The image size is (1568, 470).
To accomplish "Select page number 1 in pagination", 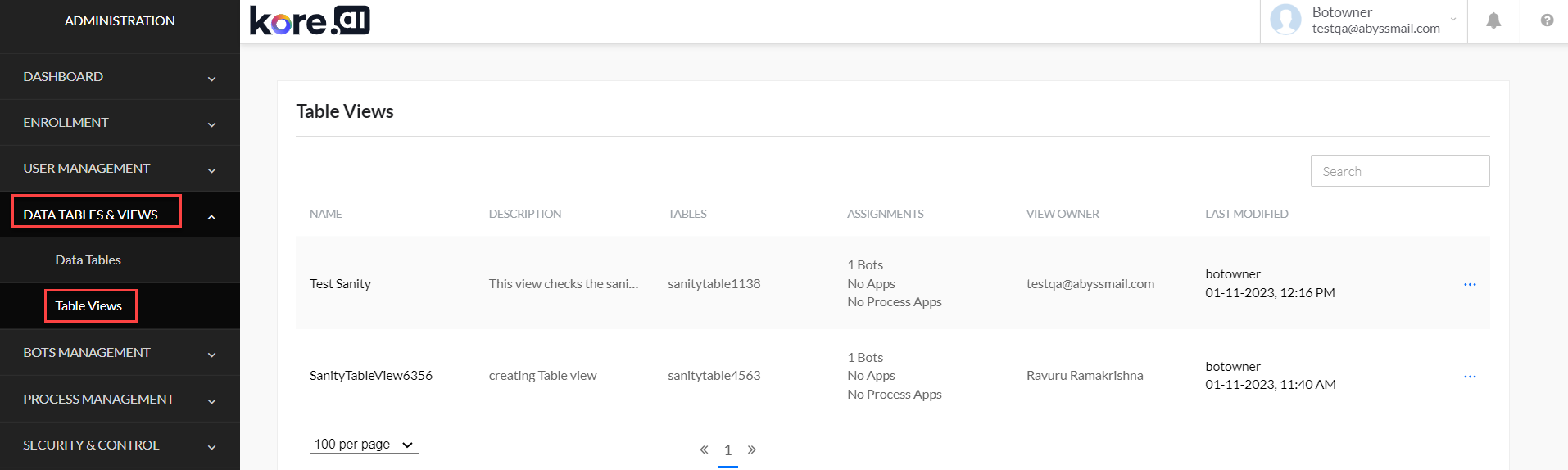I will [x=727, y=450].
